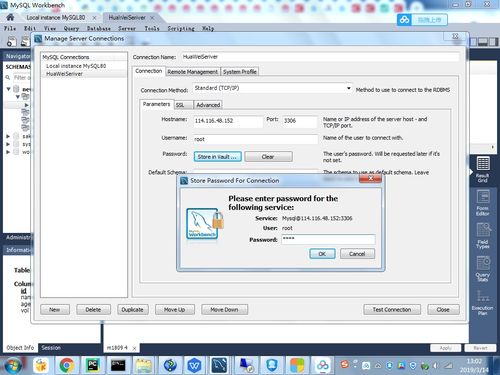The image size is (500, 375).
Task: Switch to the SSL tab
Action: point(183,105)
